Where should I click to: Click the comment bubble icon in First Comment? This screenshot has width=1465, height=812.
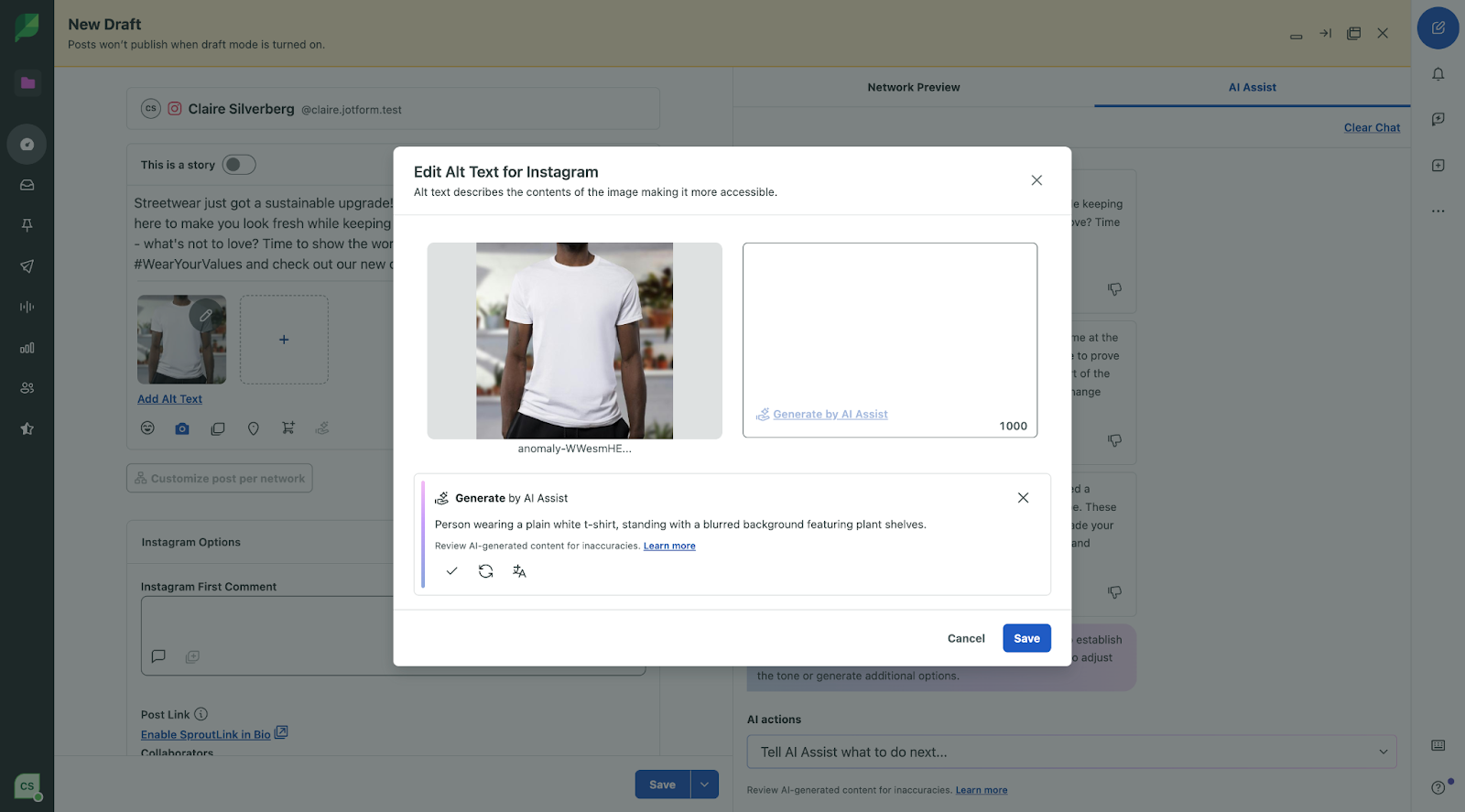click(x=158, y=656)
